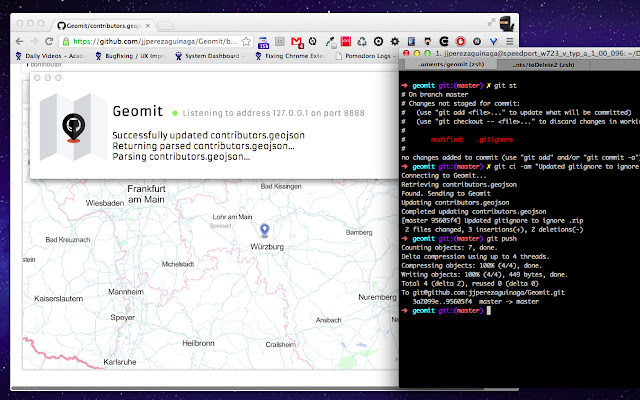Open the Daily Videos bookmark
The image size is (640, 400).
click(x=40, y=56)
